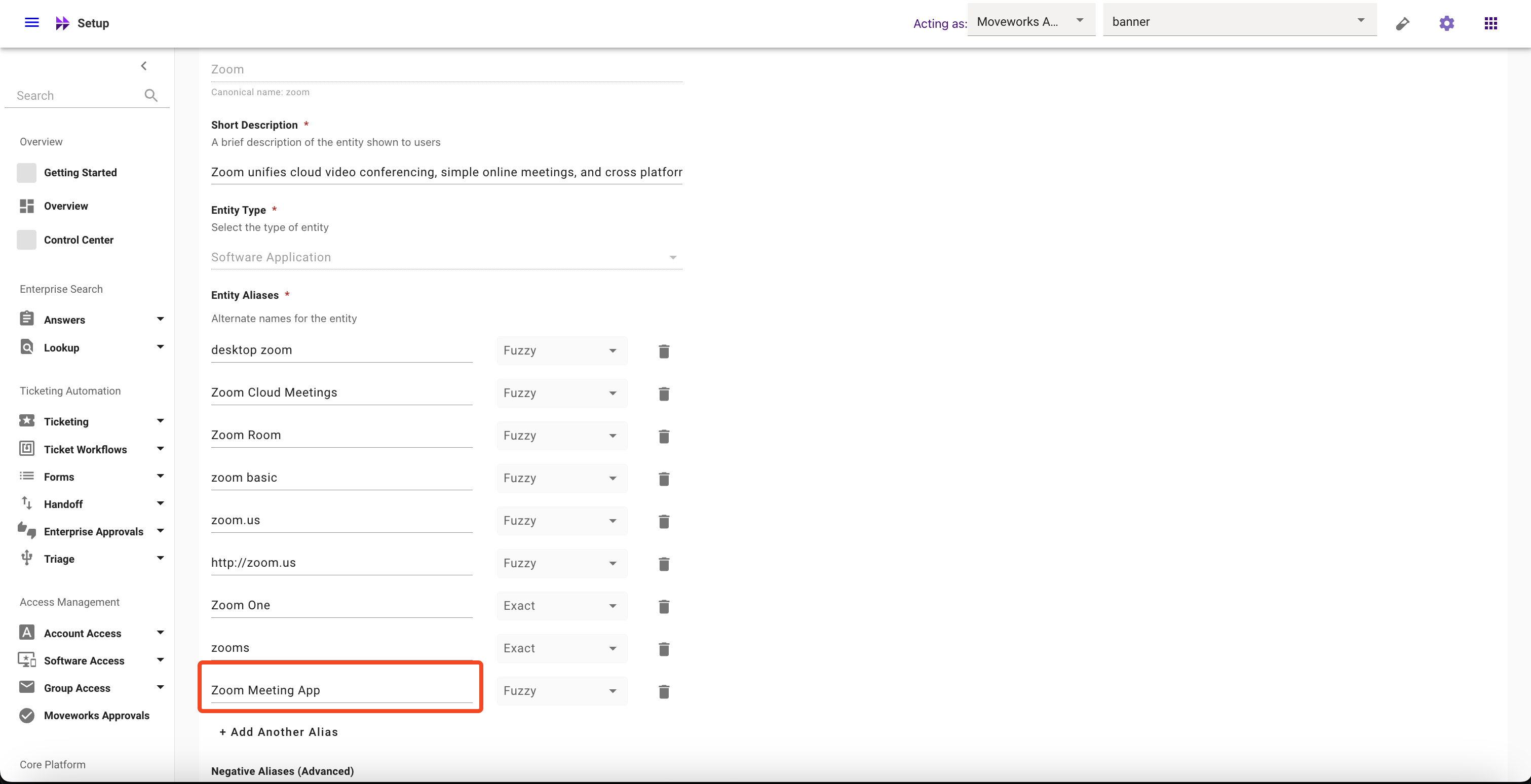Screen dimensions: 1531x784
Task: Delete the 'Zoom Room' alias
Action: click(664, 436)
